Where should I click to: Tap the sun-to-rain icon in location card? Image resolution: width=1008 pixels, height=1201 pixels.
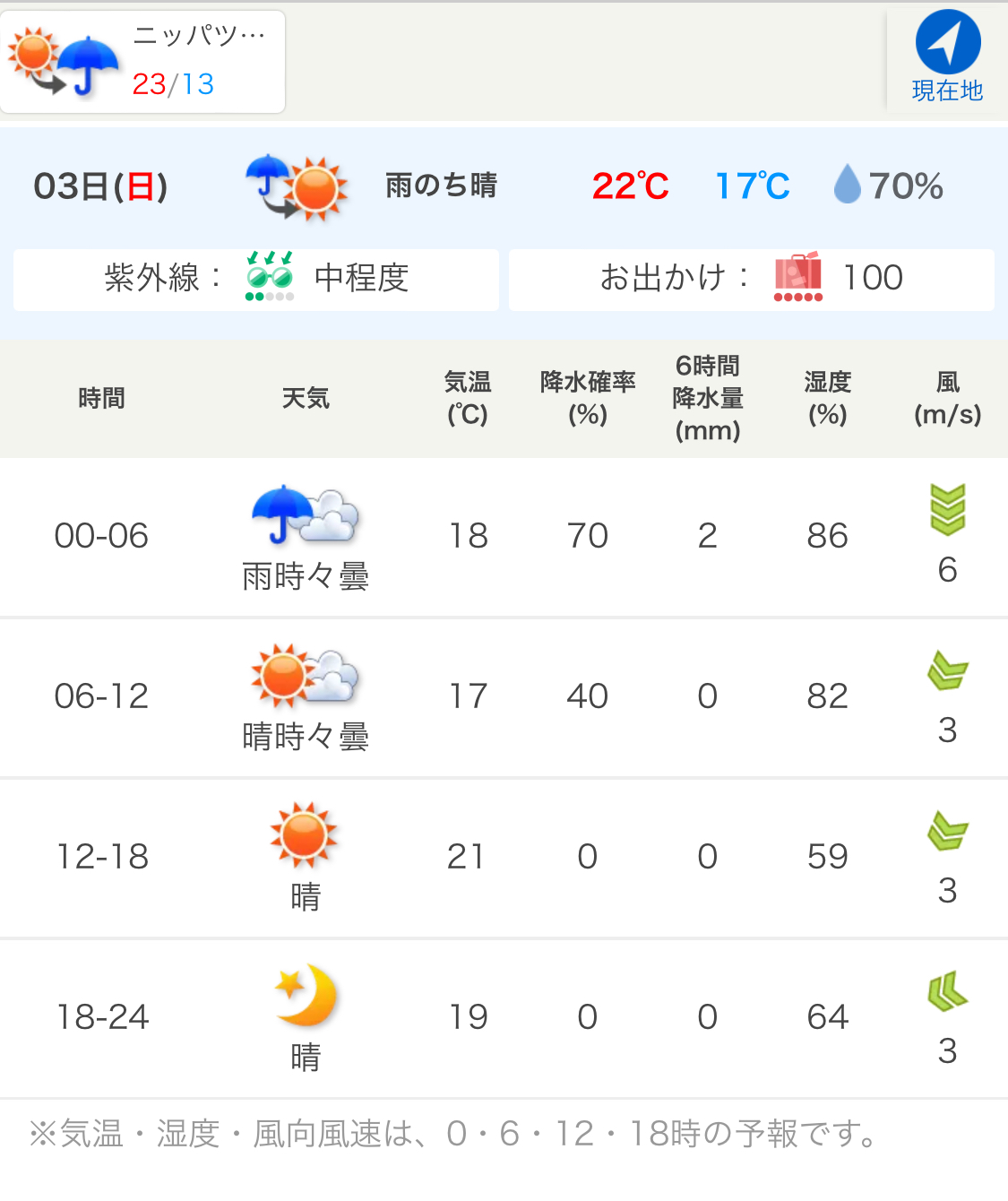[x=63, y=62]
